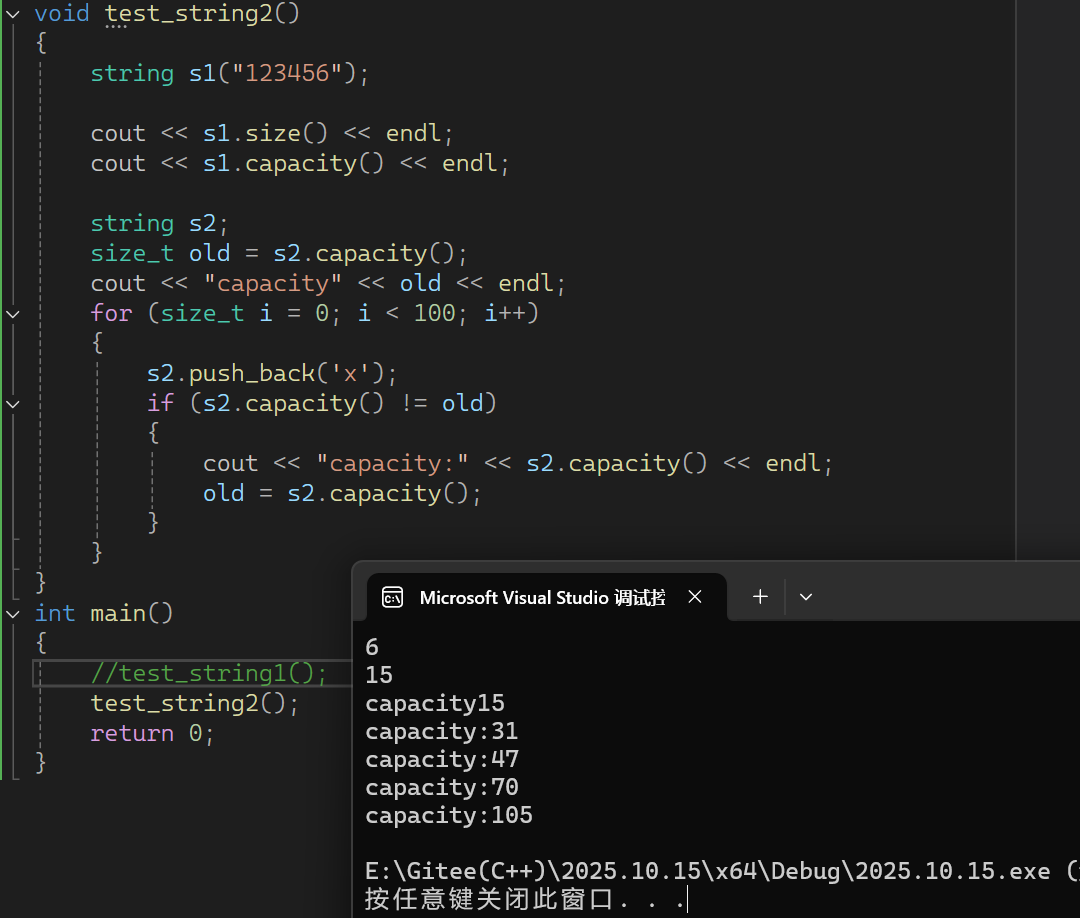Click the s2.push_back('x'); line
The height and width of the screenshot is (918, 1080).
272,373
